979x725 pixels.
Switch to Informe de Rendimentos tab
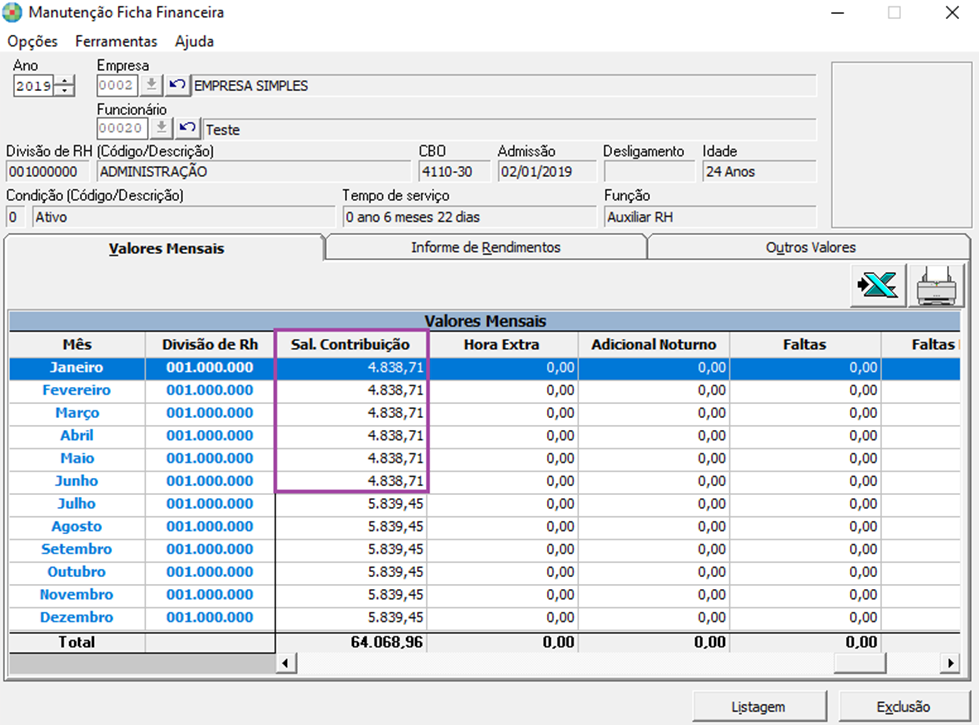coord(486,247)
